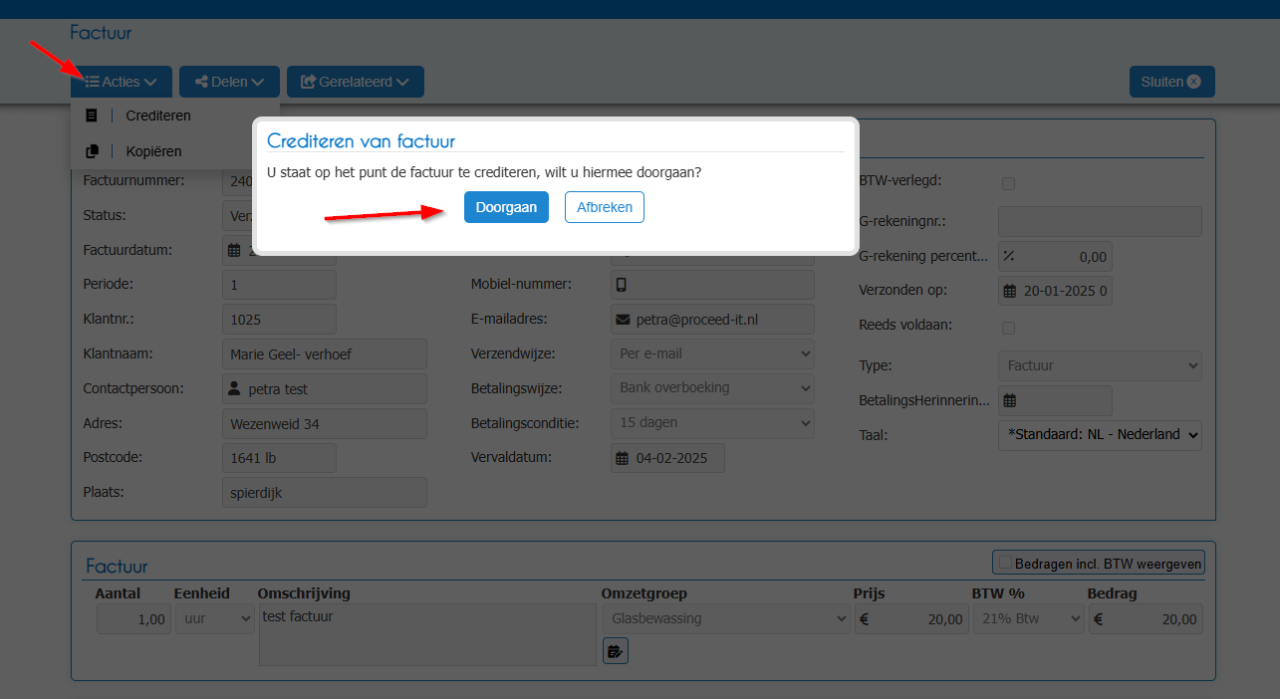This screenshot has height=699, width=1280.
Task: Click the Crediteren document icon
Action: coord(92,116)
